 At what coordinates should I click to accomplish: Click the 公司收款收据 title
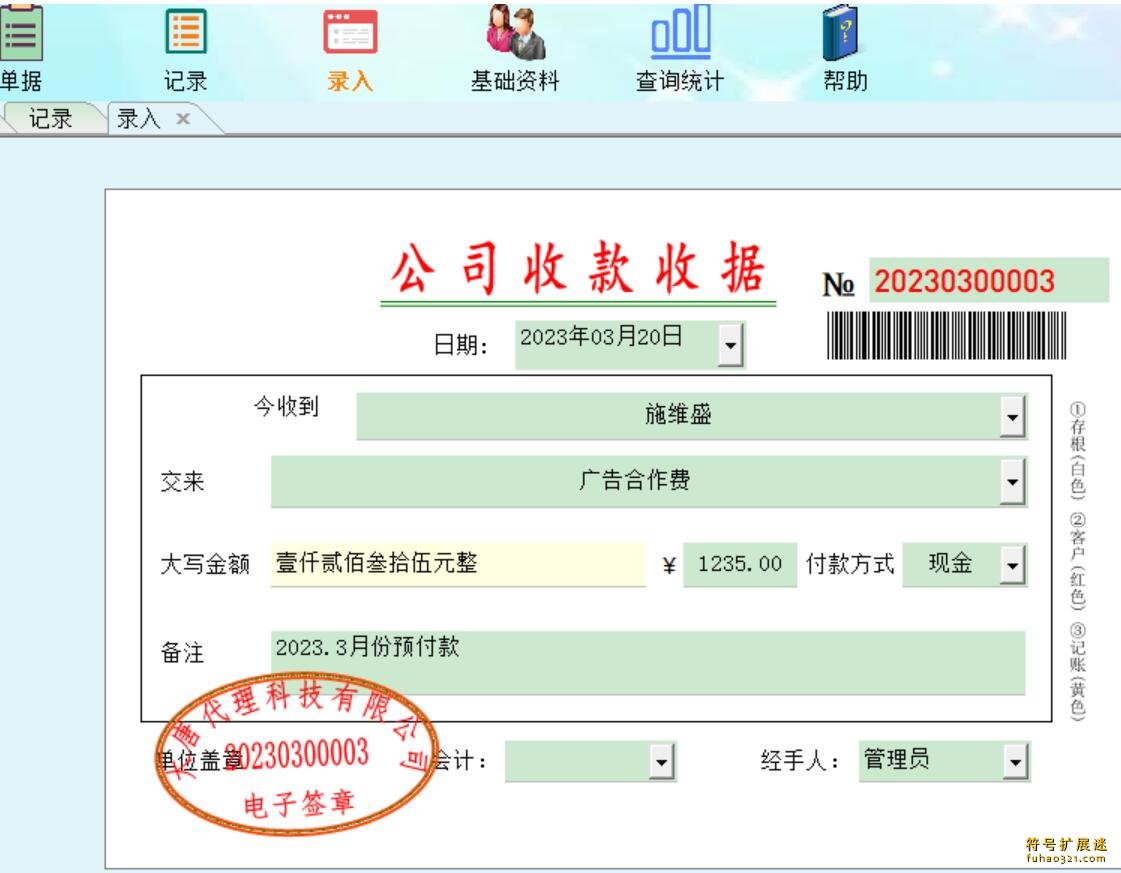click(x=578, y=268)
